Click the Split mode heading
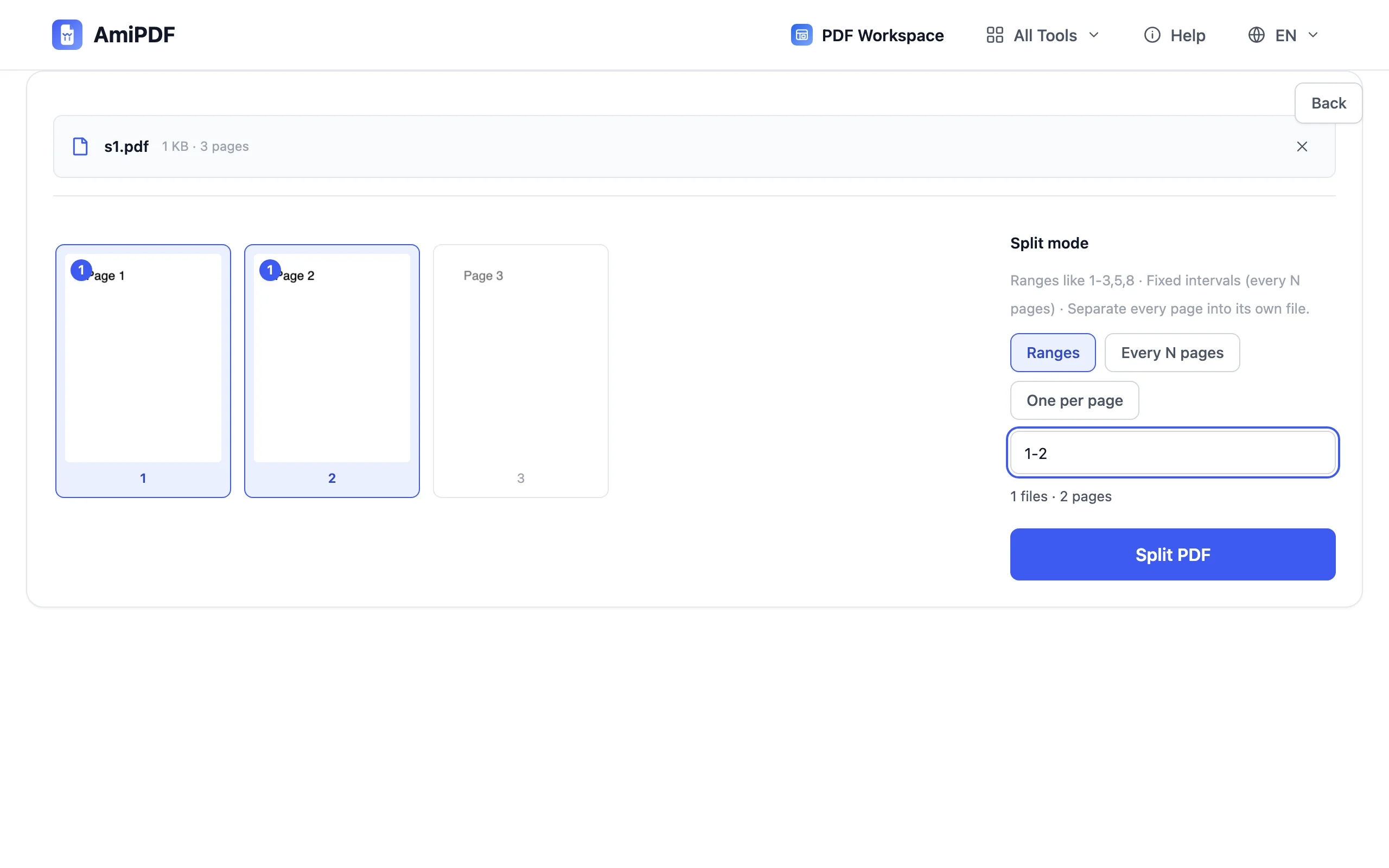 point(1049,243)
